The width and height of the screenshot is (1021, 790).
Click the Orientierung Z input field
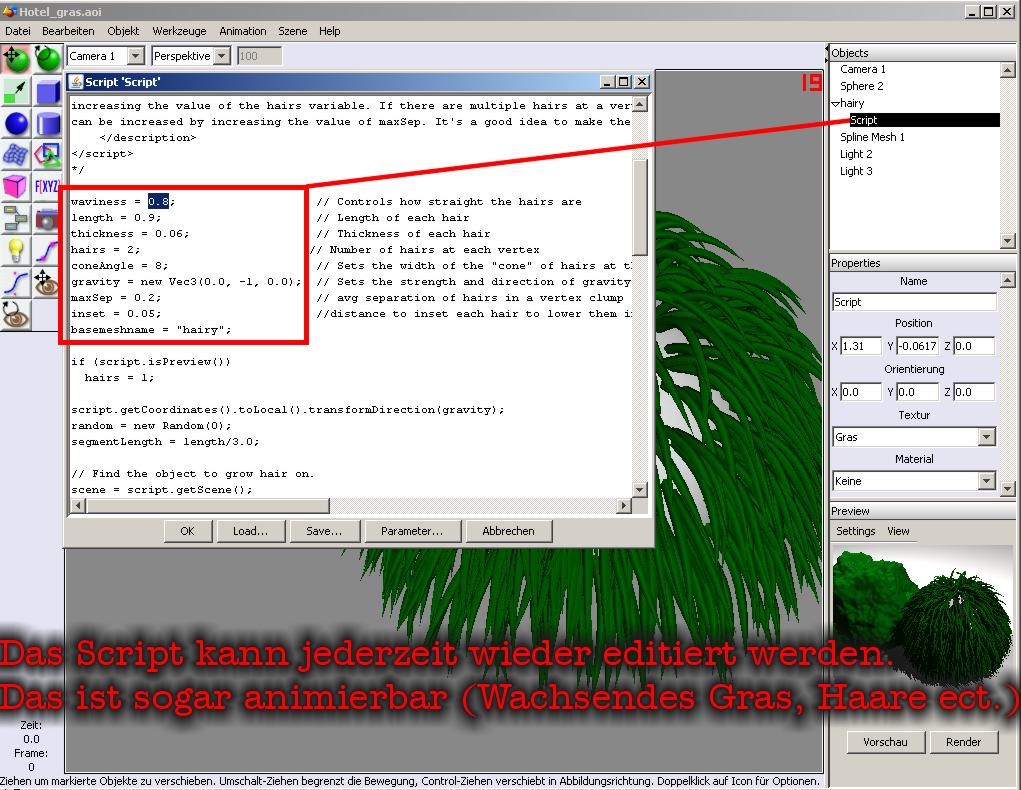click(x=974, y=392)
